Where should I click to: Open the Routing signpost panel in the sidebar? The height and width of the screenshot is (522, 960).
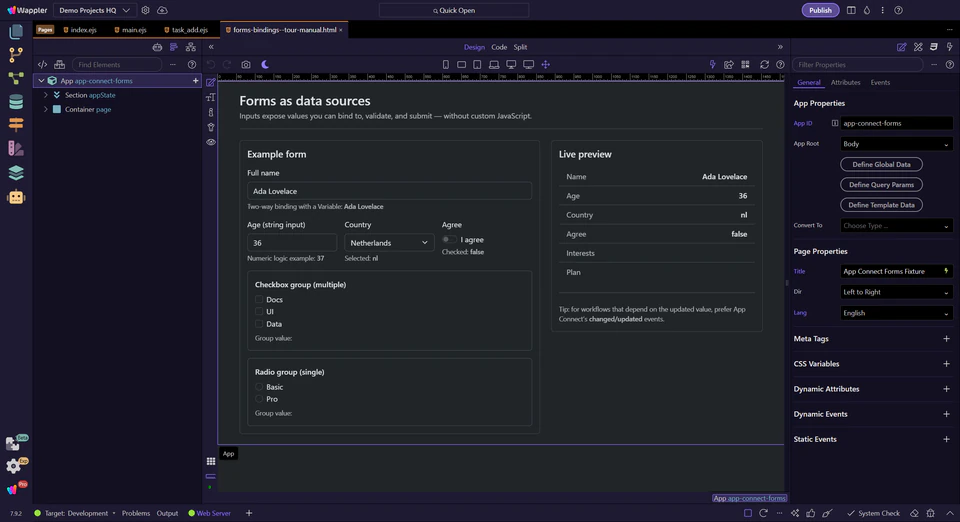[x=16, y=124]
